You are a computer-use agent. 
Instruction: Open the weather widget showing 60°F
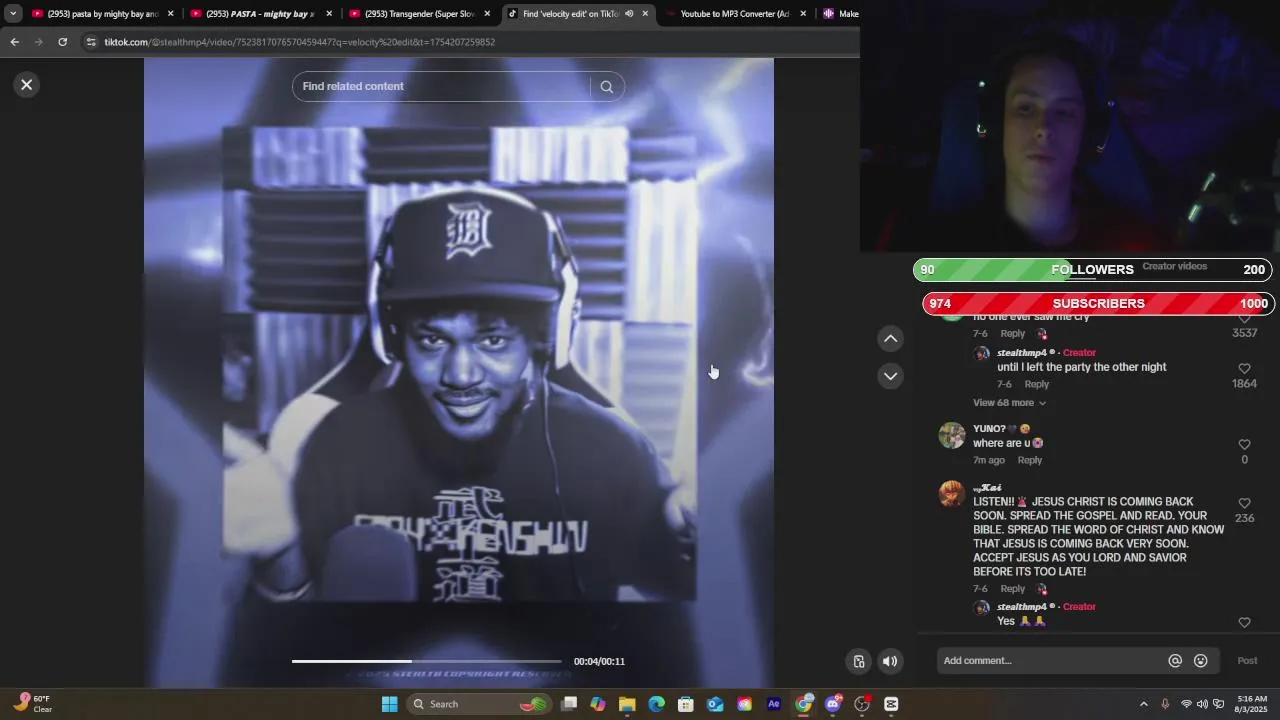32,704
